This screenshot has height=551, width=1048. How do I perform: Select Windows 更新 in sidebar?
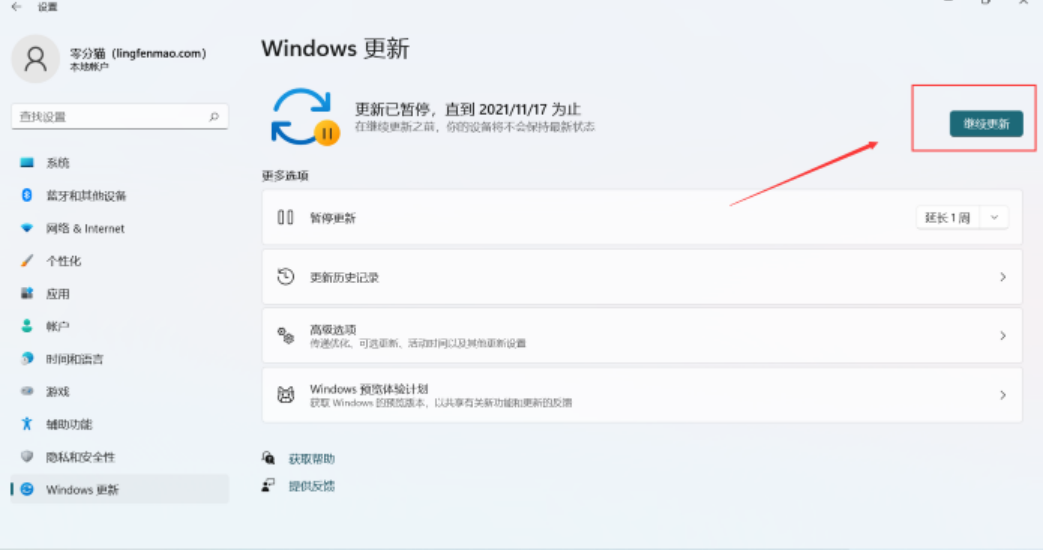[x=120, y=489]
